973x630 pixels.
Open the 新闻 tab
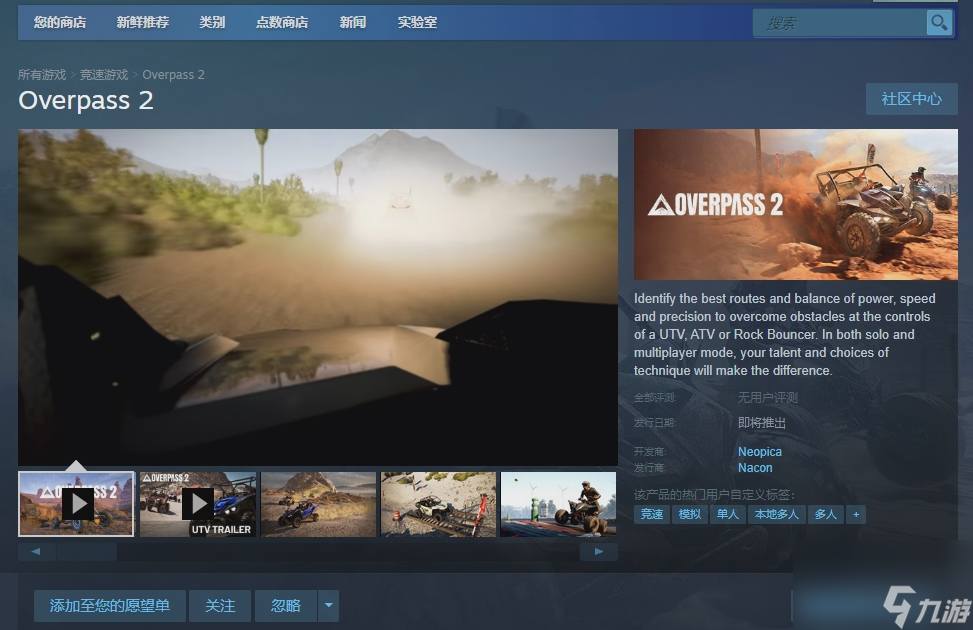(x=352, y=23)
